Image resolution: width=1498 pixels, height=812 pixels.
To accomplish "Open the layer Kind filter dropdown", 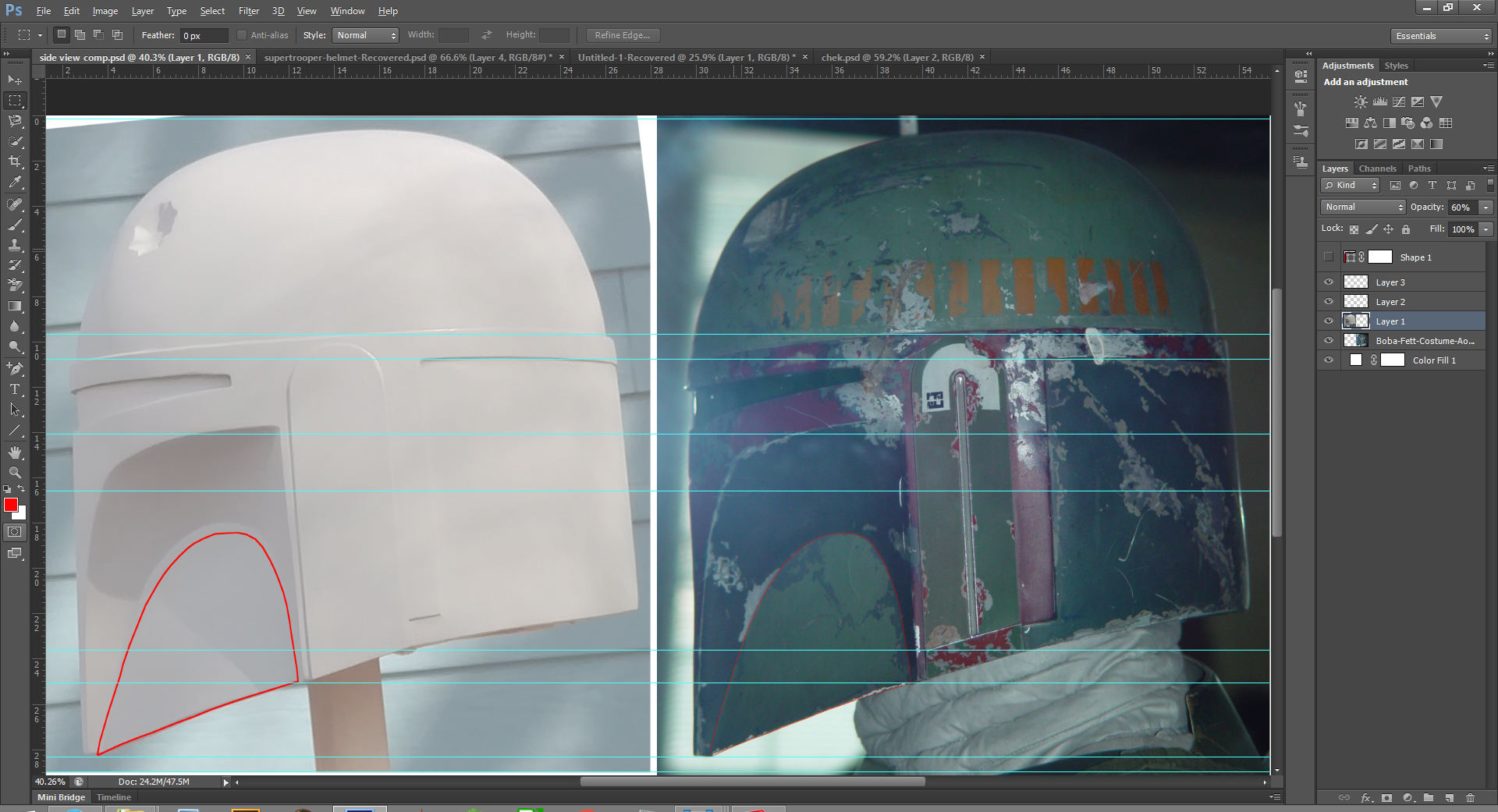I will [x=1351, y=185].
